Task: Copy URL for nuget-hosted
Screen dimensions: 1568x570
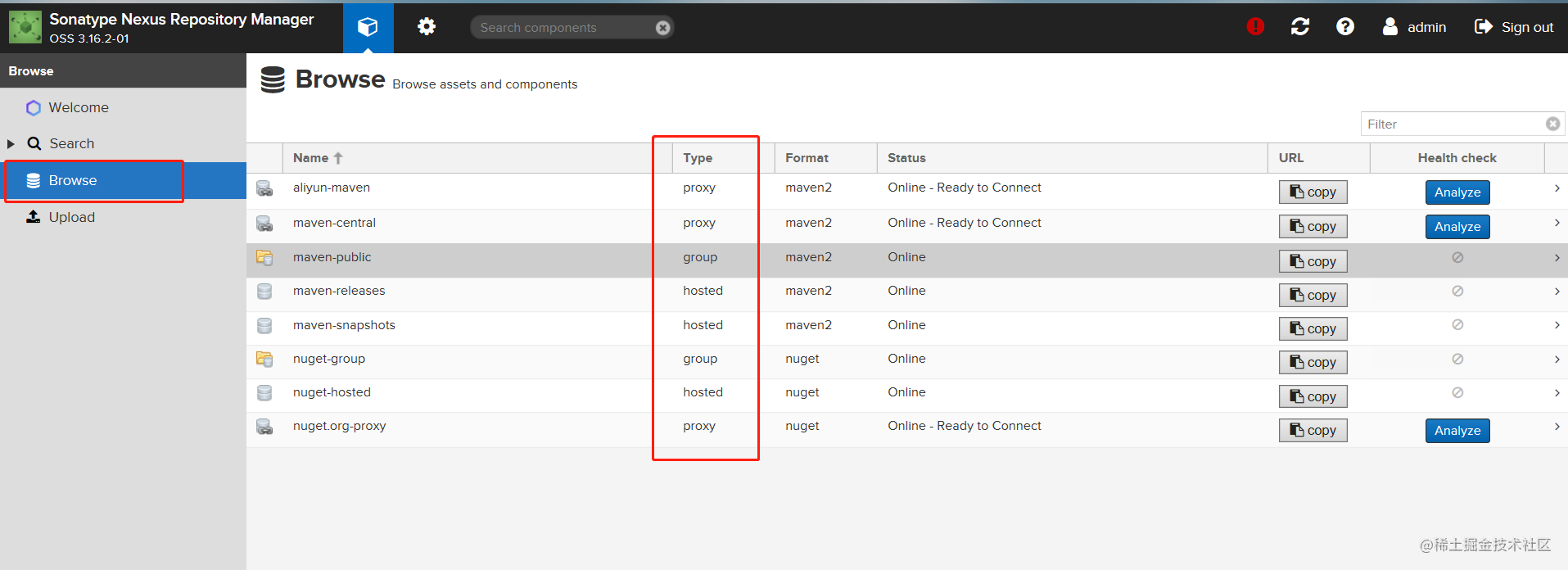Action: pyautogui.click(x=1313, y=396)
